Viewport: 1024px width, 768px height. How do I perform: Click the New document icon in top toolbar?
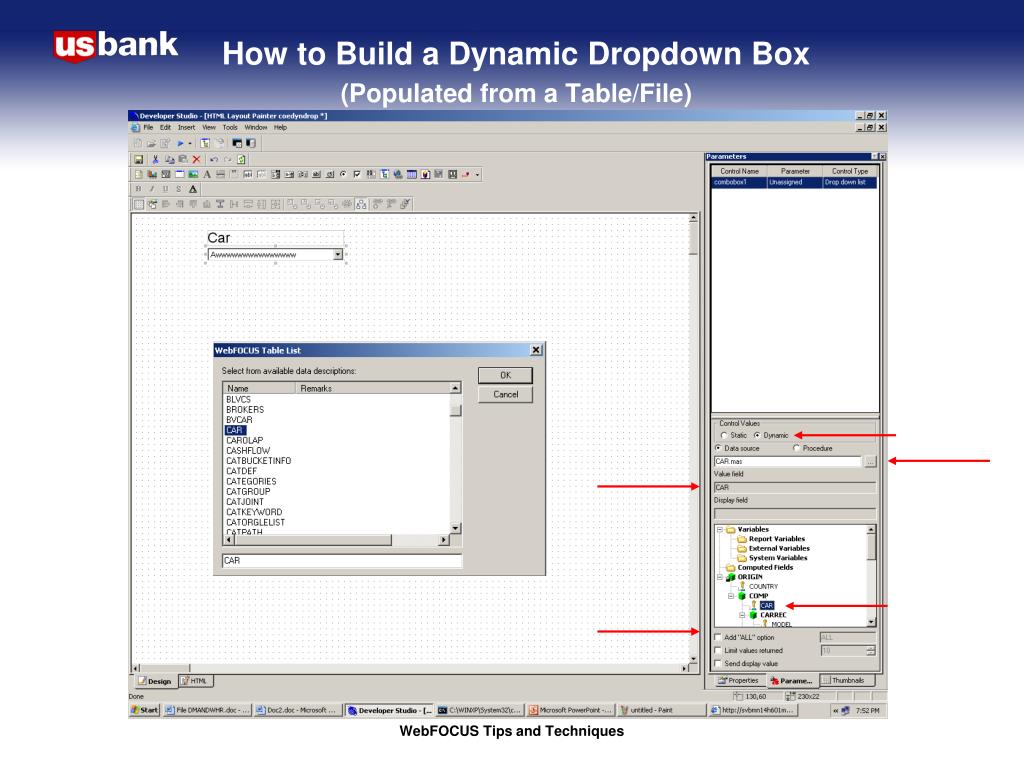(138, 144)
